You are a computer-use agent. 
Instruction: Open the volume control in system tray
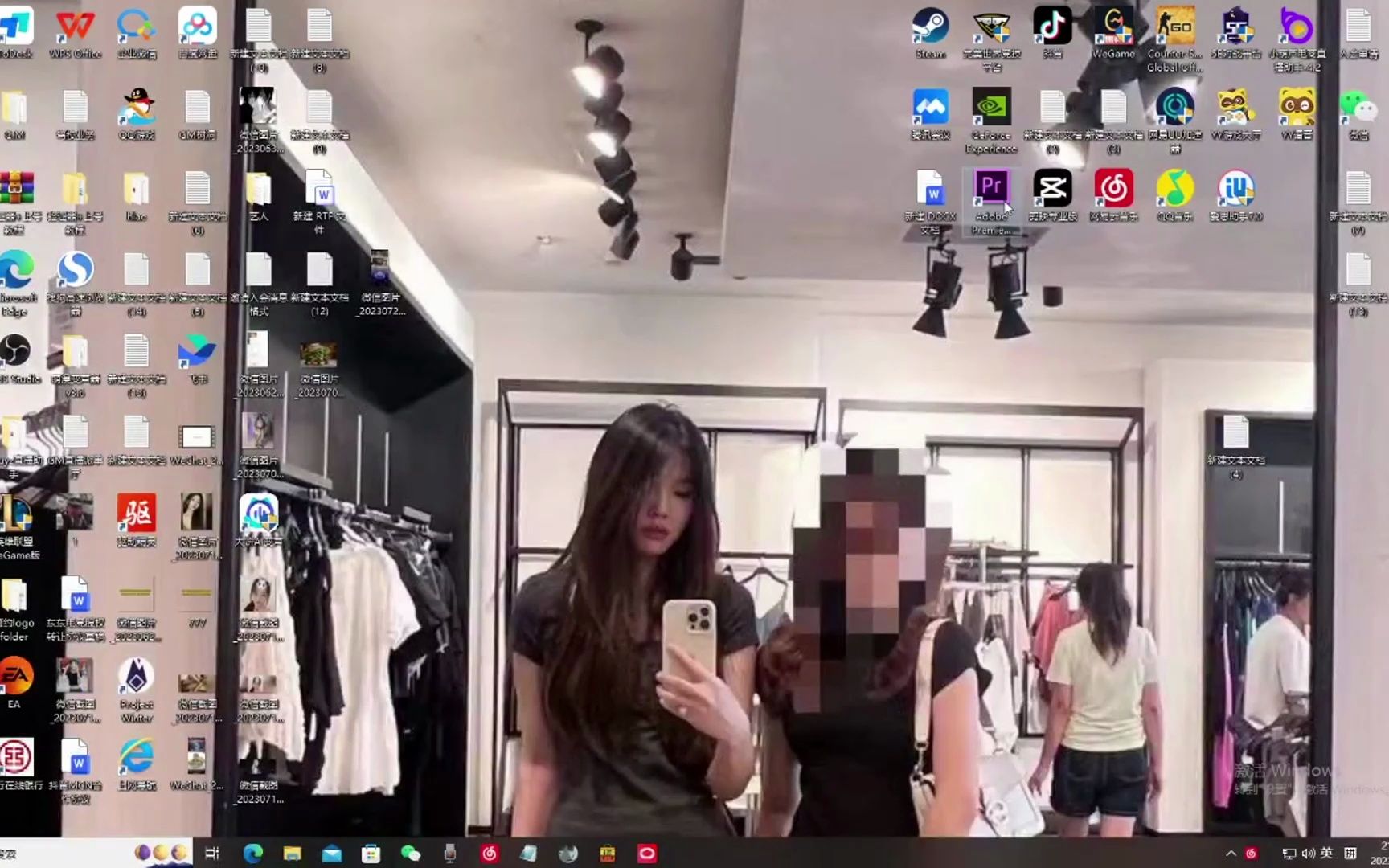pos(1308,854)
